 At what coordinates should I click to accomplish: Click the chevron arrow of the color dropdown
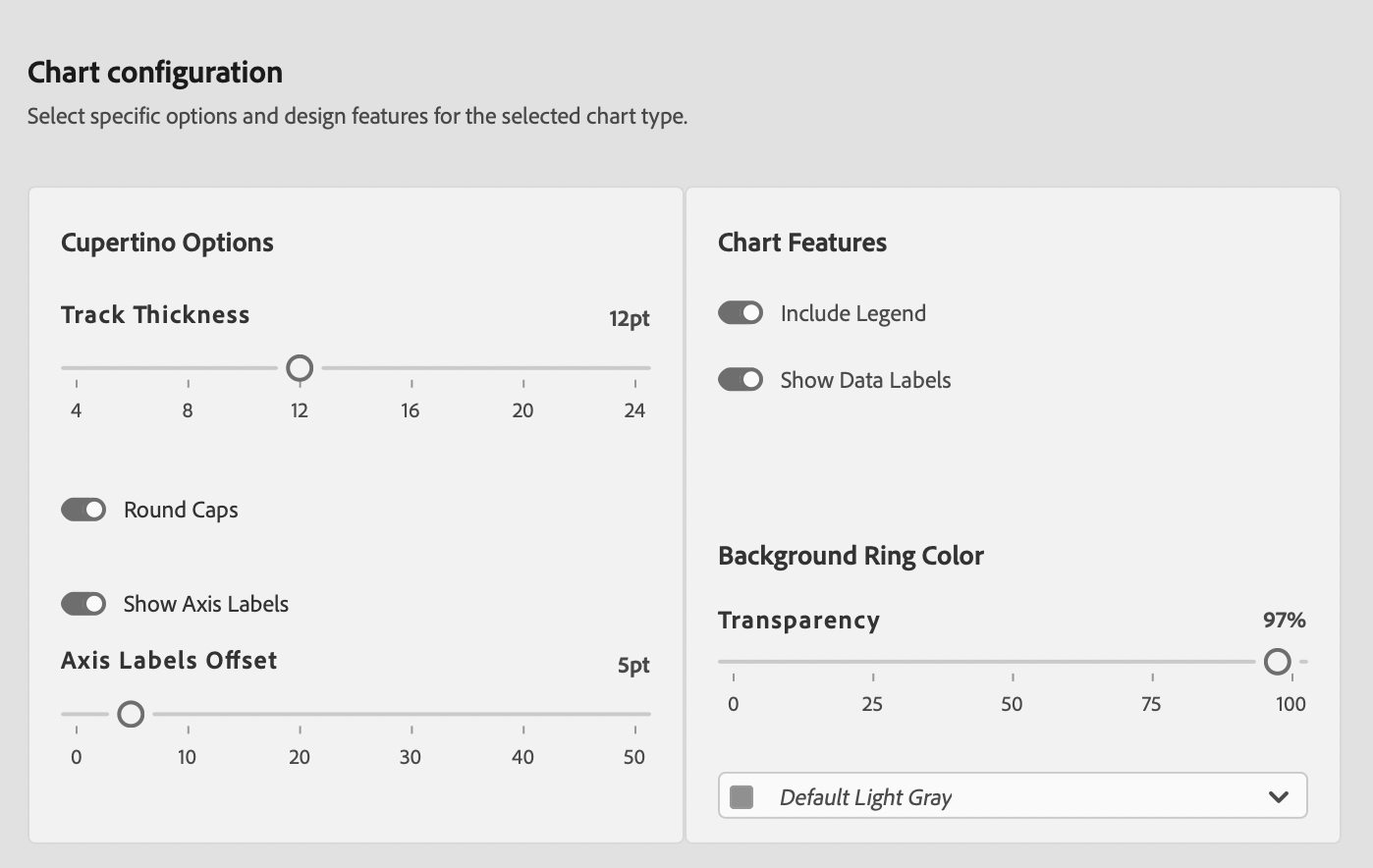coord(1278,796)
